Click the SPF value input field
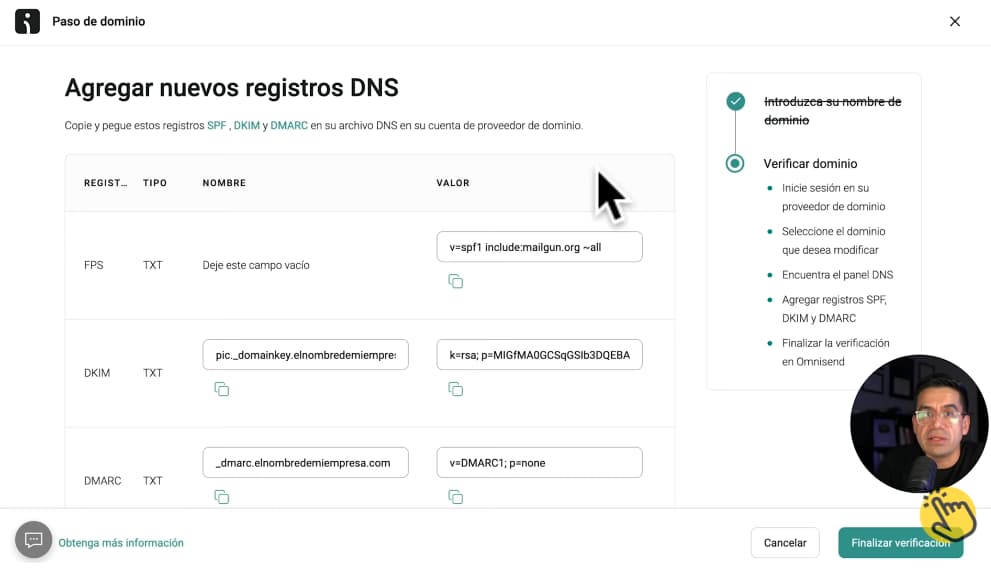 pyautogui.click(x=539, y=247)
